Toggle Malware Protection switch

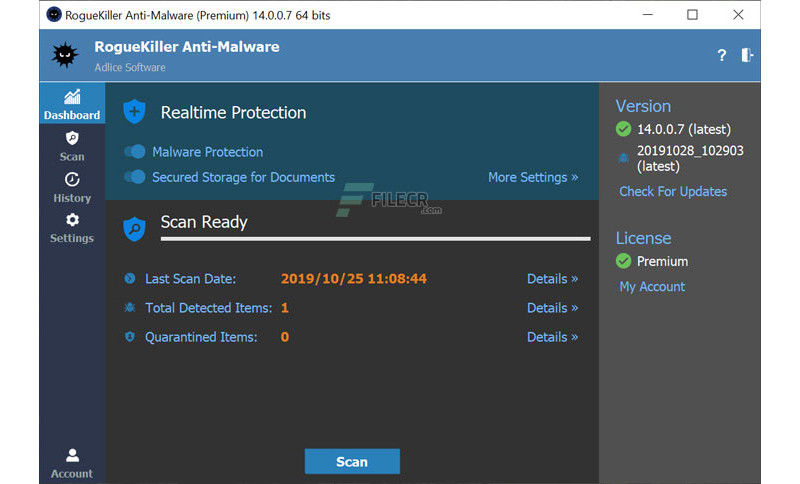click(x=135, y=151)
